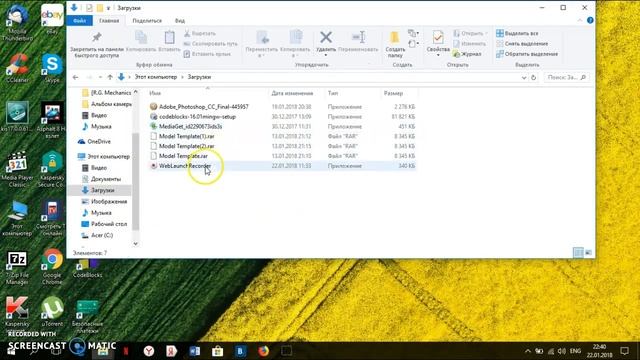Click Изменить in the ribbon
The height and width of the screenshot is (360, 640).
pyautogui.click(x=469, y=44)
